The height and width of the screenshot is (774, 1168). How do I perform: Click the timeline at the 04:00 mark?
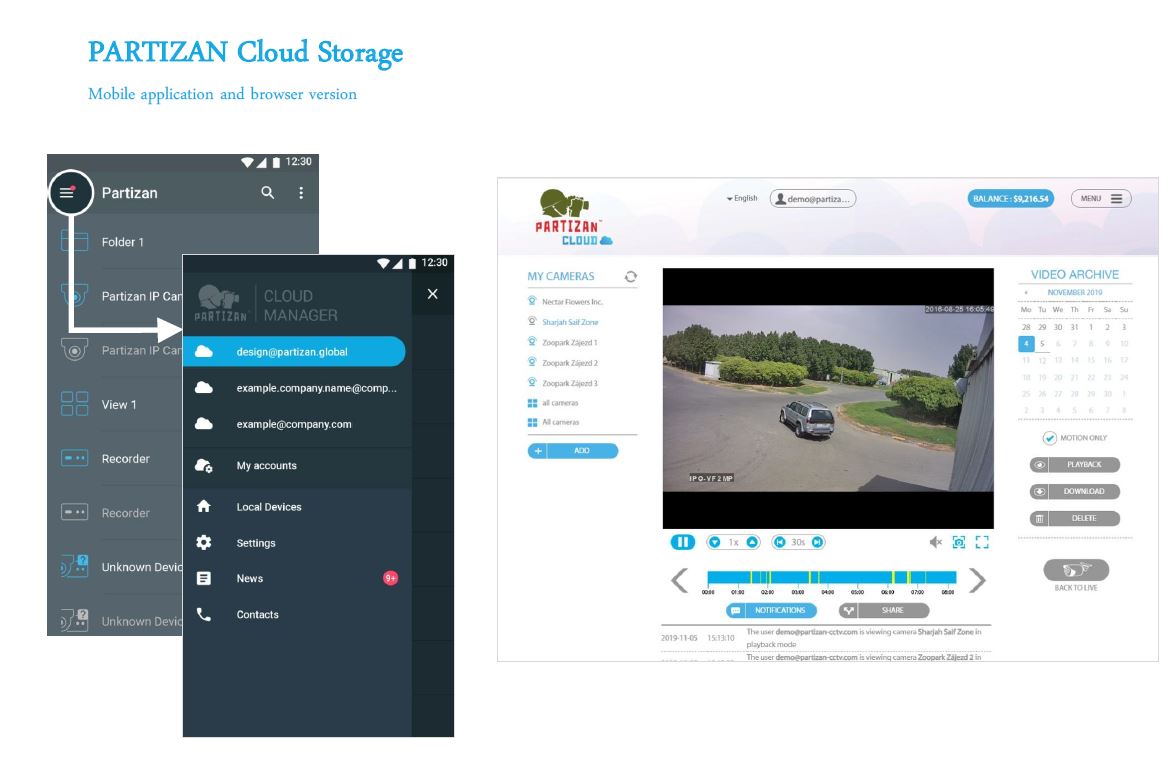(x=828, y=577)
